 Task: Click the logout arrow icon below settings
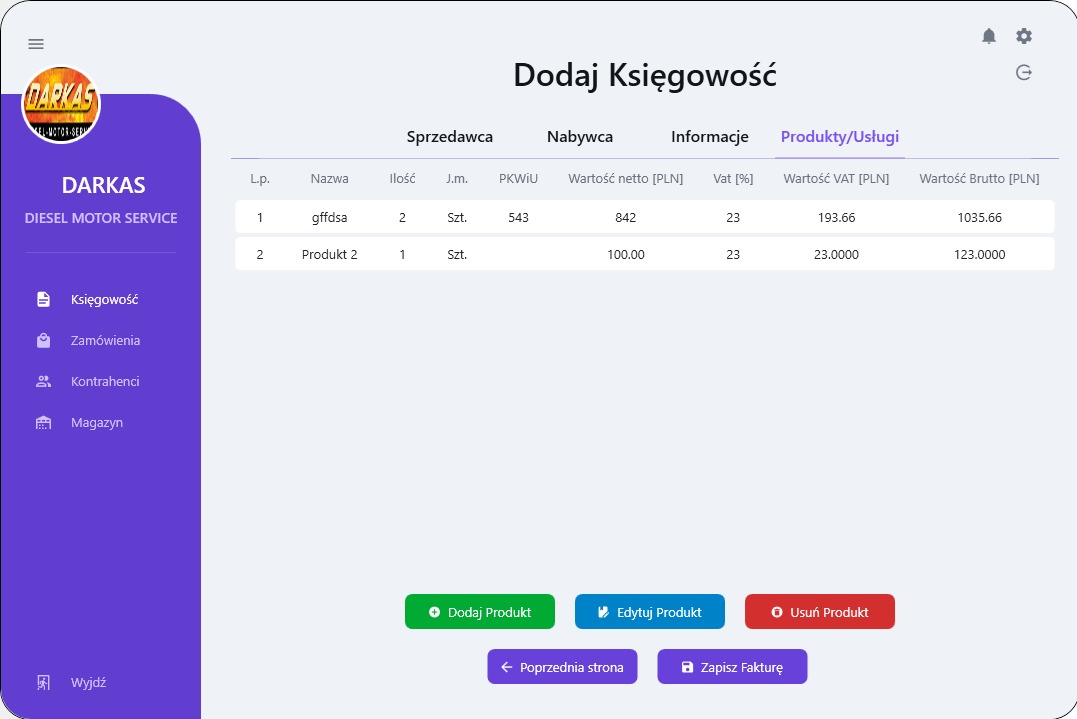(x=1023, y=72)
